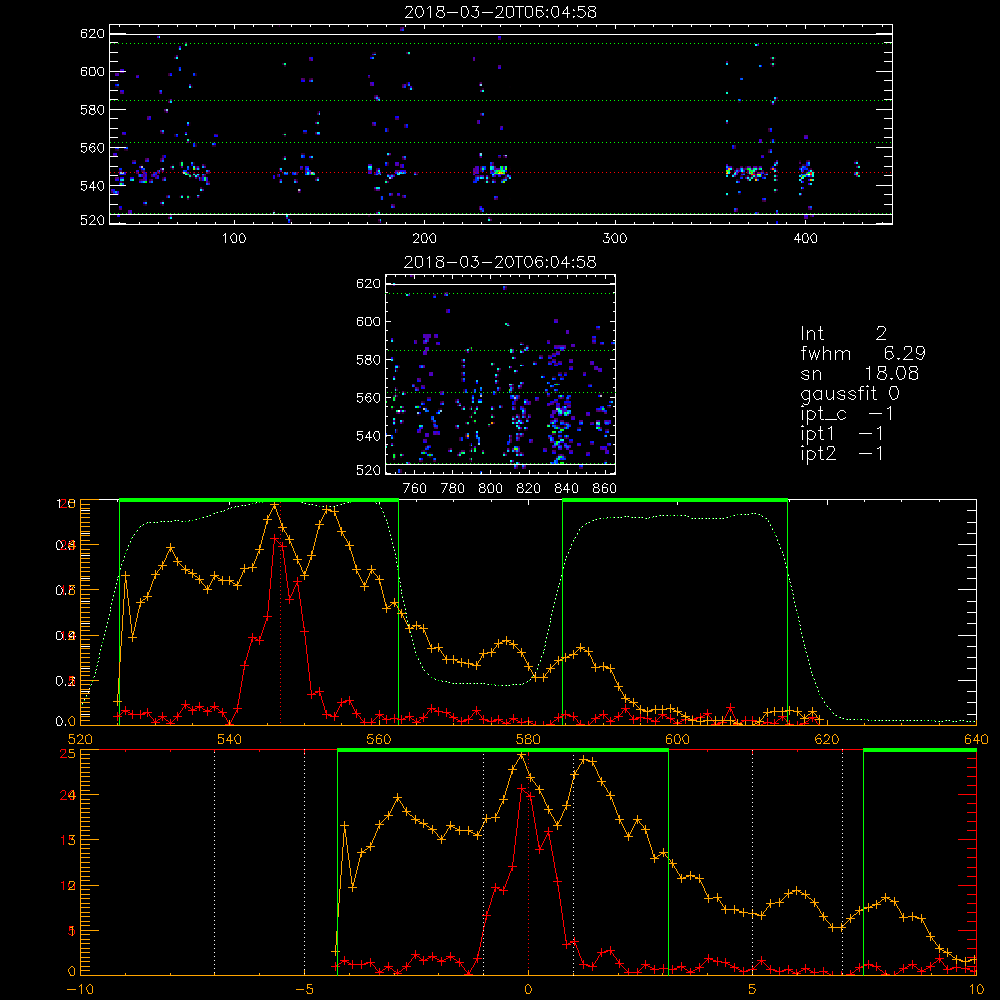
Task: Click y-axis label 25 on bottom plot
Action: pyautogui.click(x=68, y=753)
